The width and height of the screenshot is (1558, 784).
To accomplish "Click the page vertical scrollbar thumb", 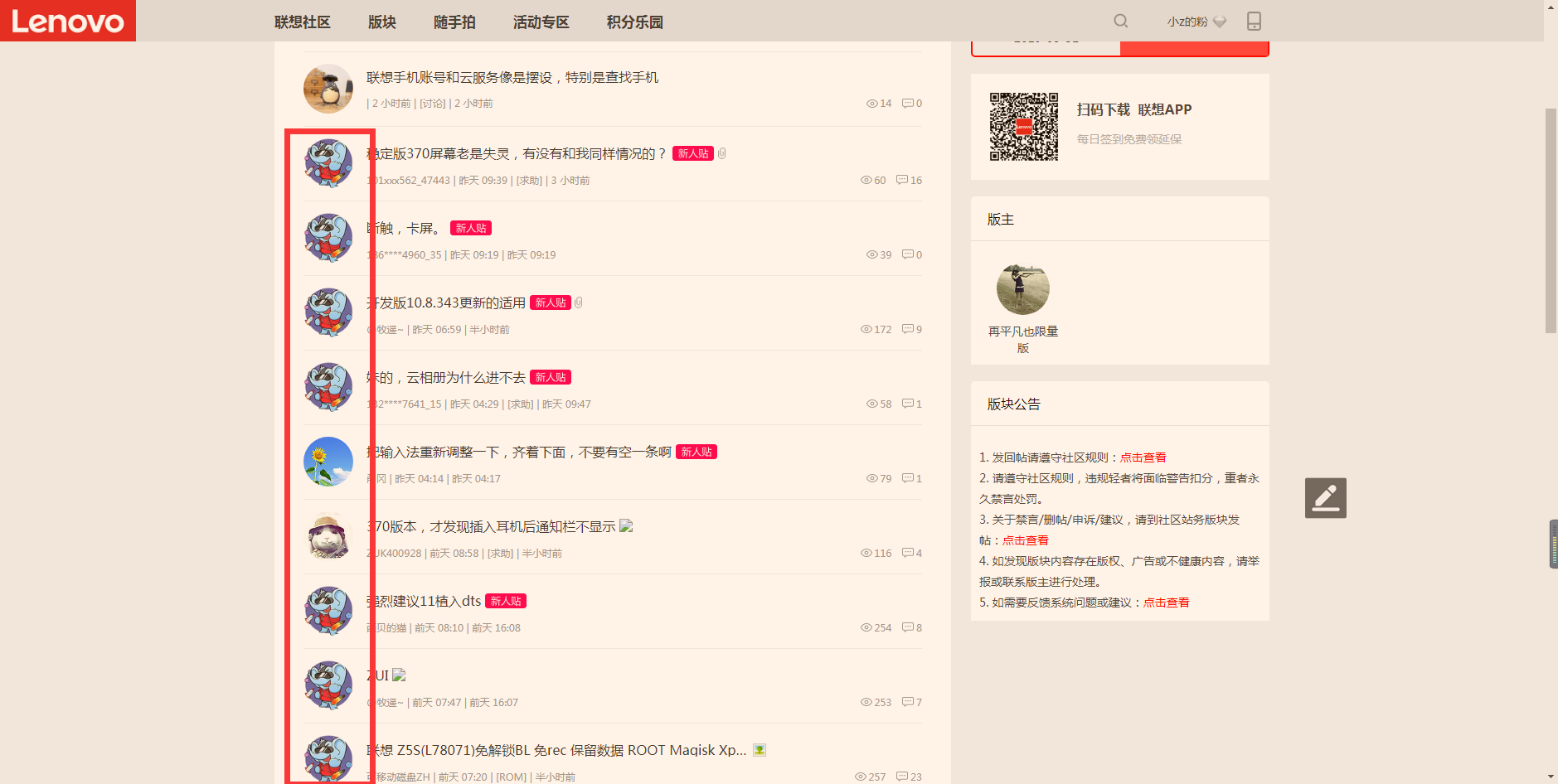I will [1551, 220].
